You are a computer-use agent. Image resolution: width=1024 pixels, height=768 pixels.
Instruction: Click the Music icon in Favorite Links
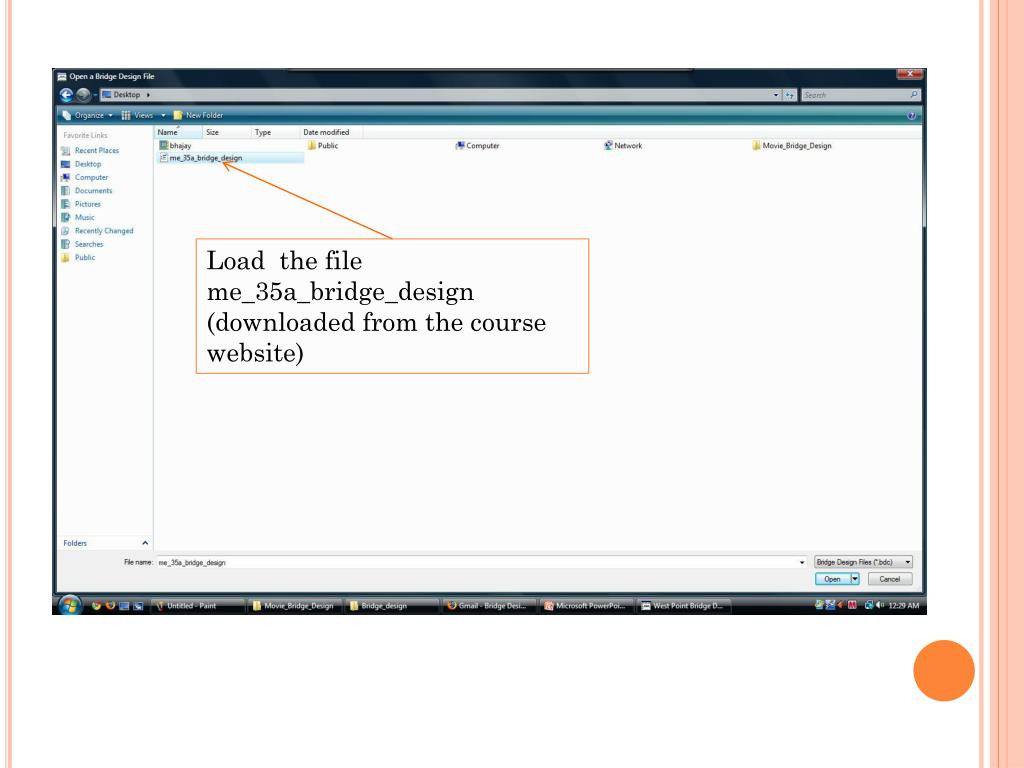(65, 217)
